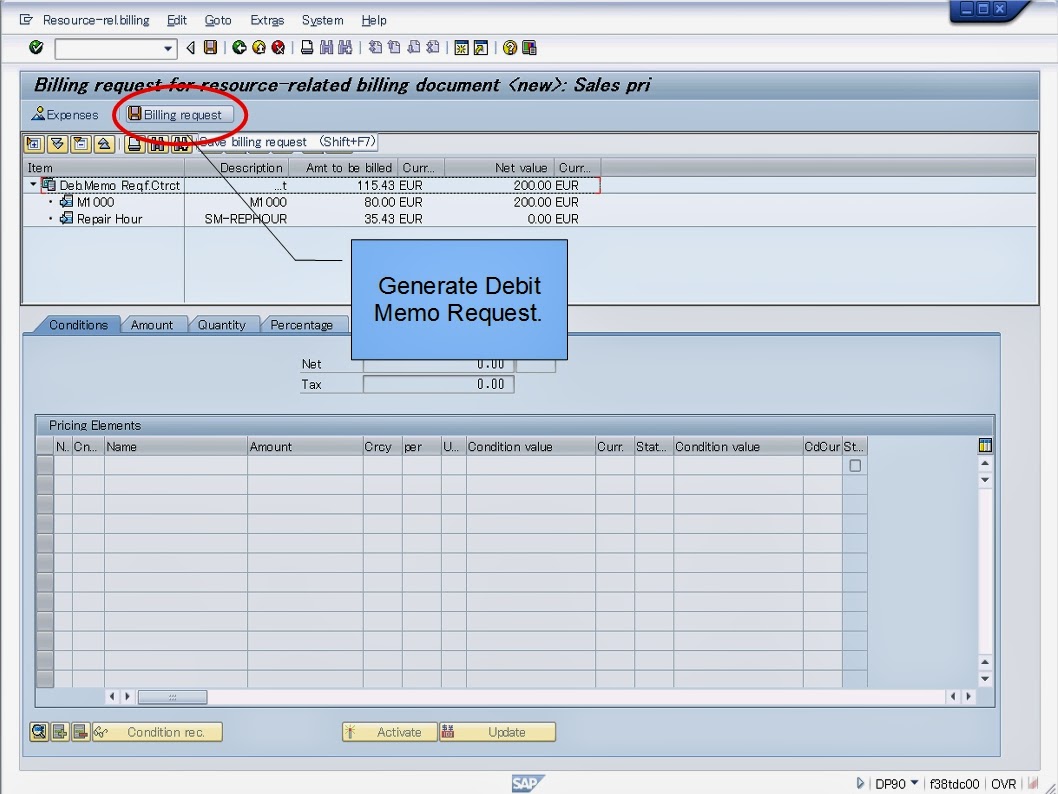Image resolution: width=1058 pixels, height=794 pixels.
Task: Open the Goto menu
Action: tap(218, 20)
